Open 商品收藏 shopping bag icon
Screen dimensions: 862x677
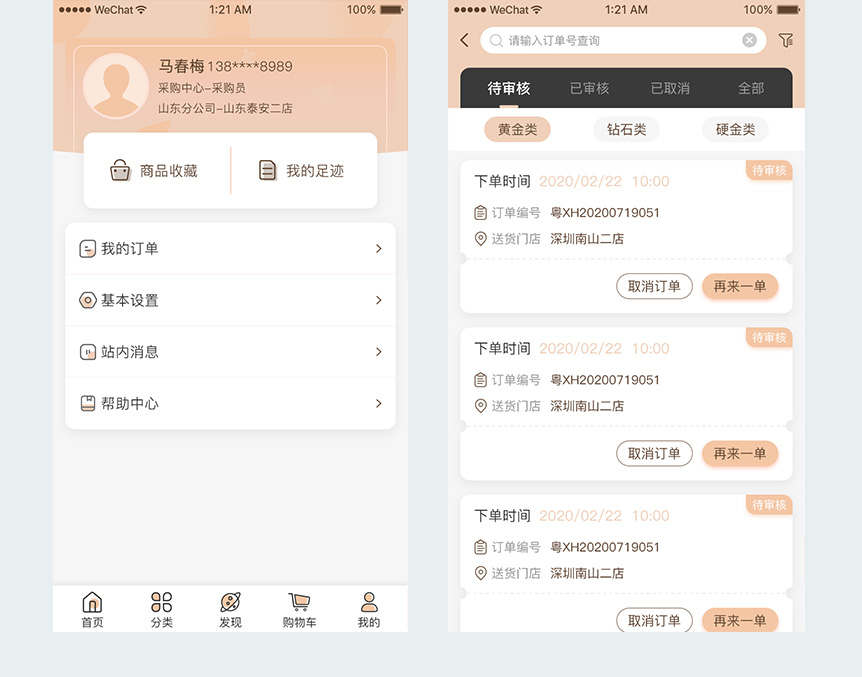pos(120,170)
